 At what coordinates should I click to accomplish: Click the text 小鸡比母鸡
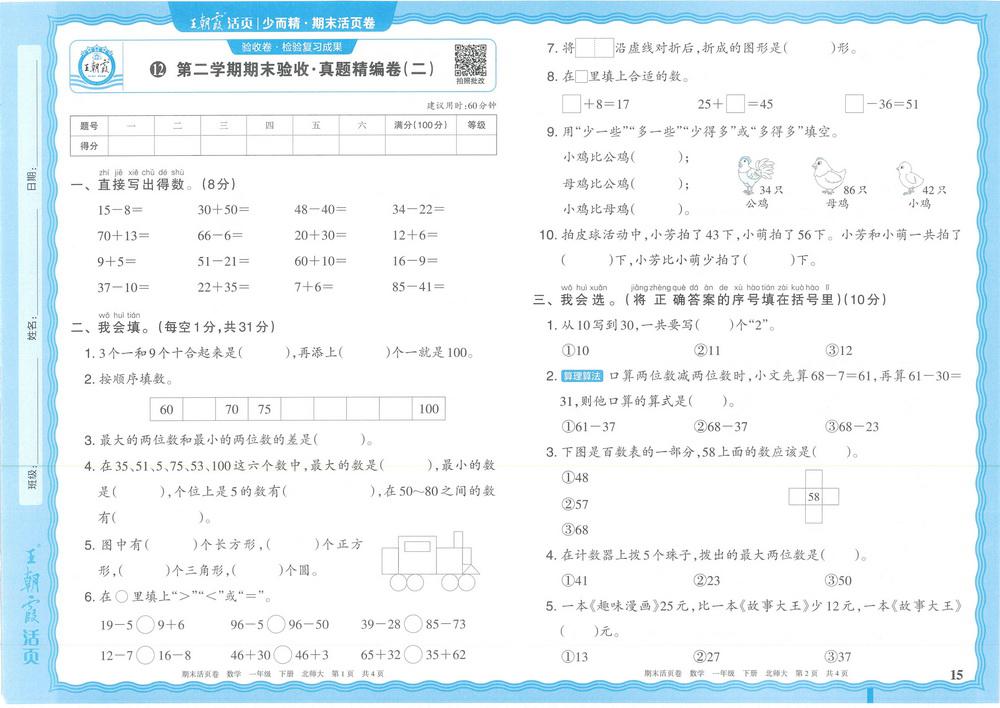click(x=596, y=209)
